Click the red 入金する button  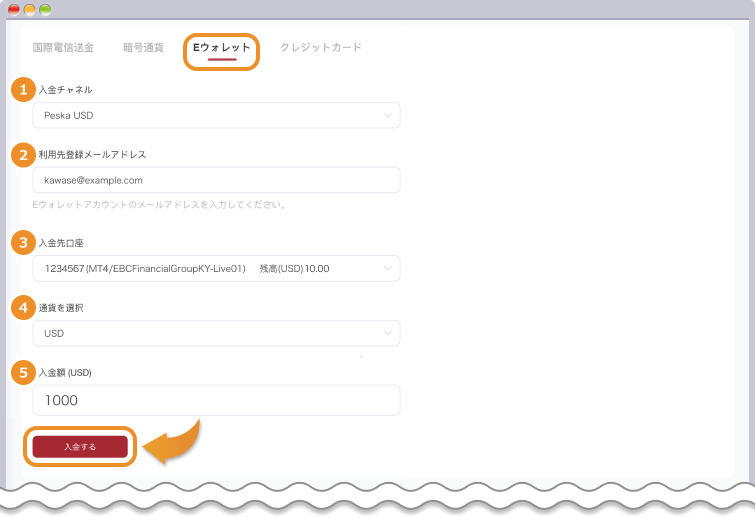[80, 447]
